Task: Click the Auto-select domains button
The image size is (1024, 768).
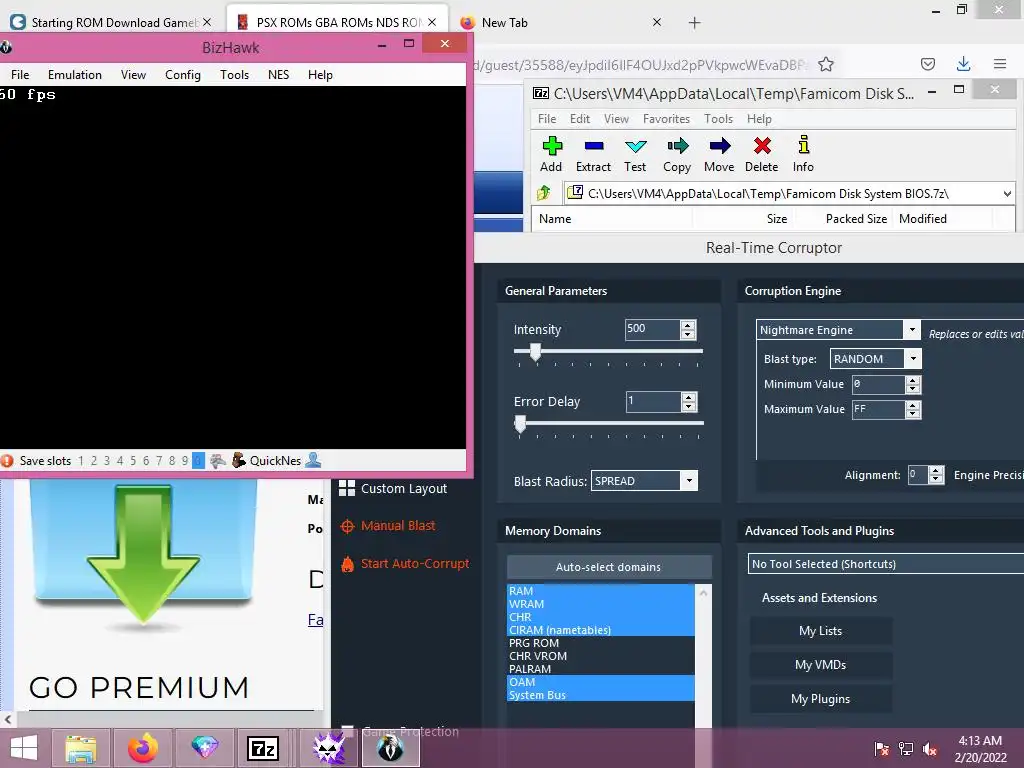Action: click(609, 567)
